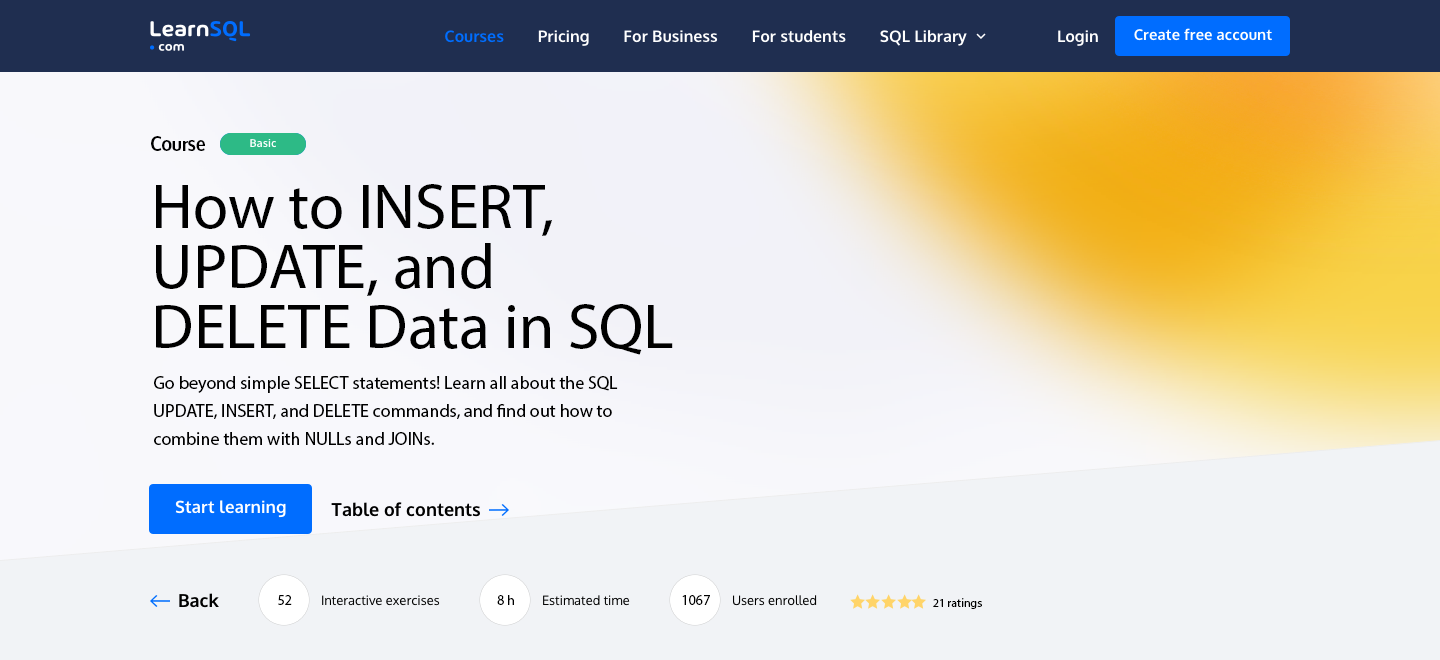The height and width of the screenshot is (660, 1440).
Task: Expand the SQL Library dropdown
Action: [x=933, y=36]
